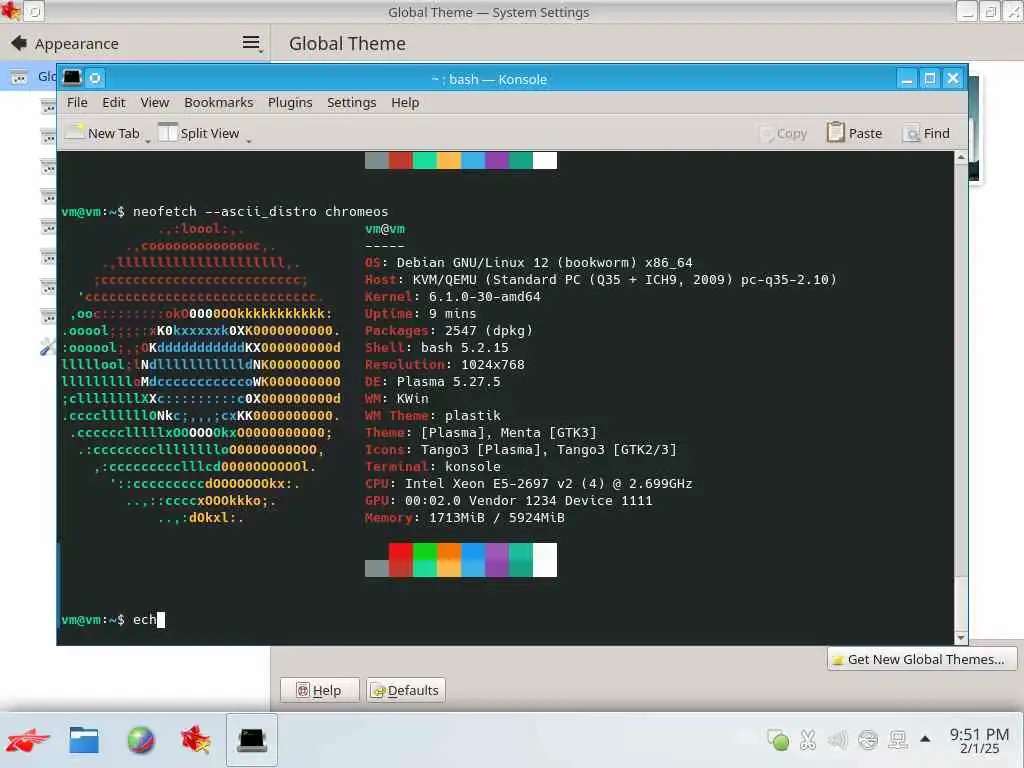The height and width of the screenshot is (768, 1024).
Task: Click the Konsole scrollbar up arrow
Action: (x=961, y=157)
